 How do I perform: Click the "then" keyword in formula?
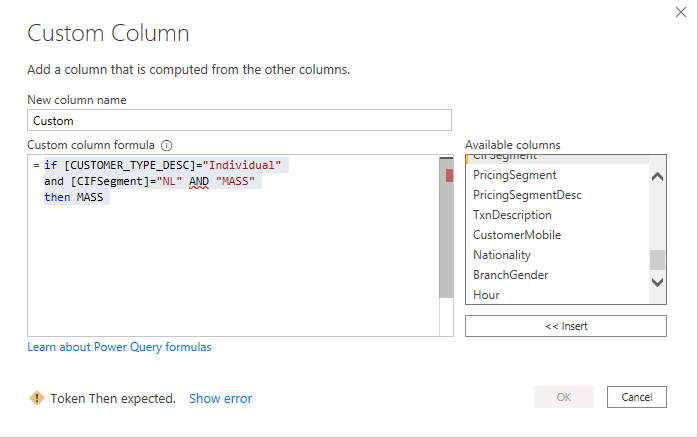click(57, 197)
